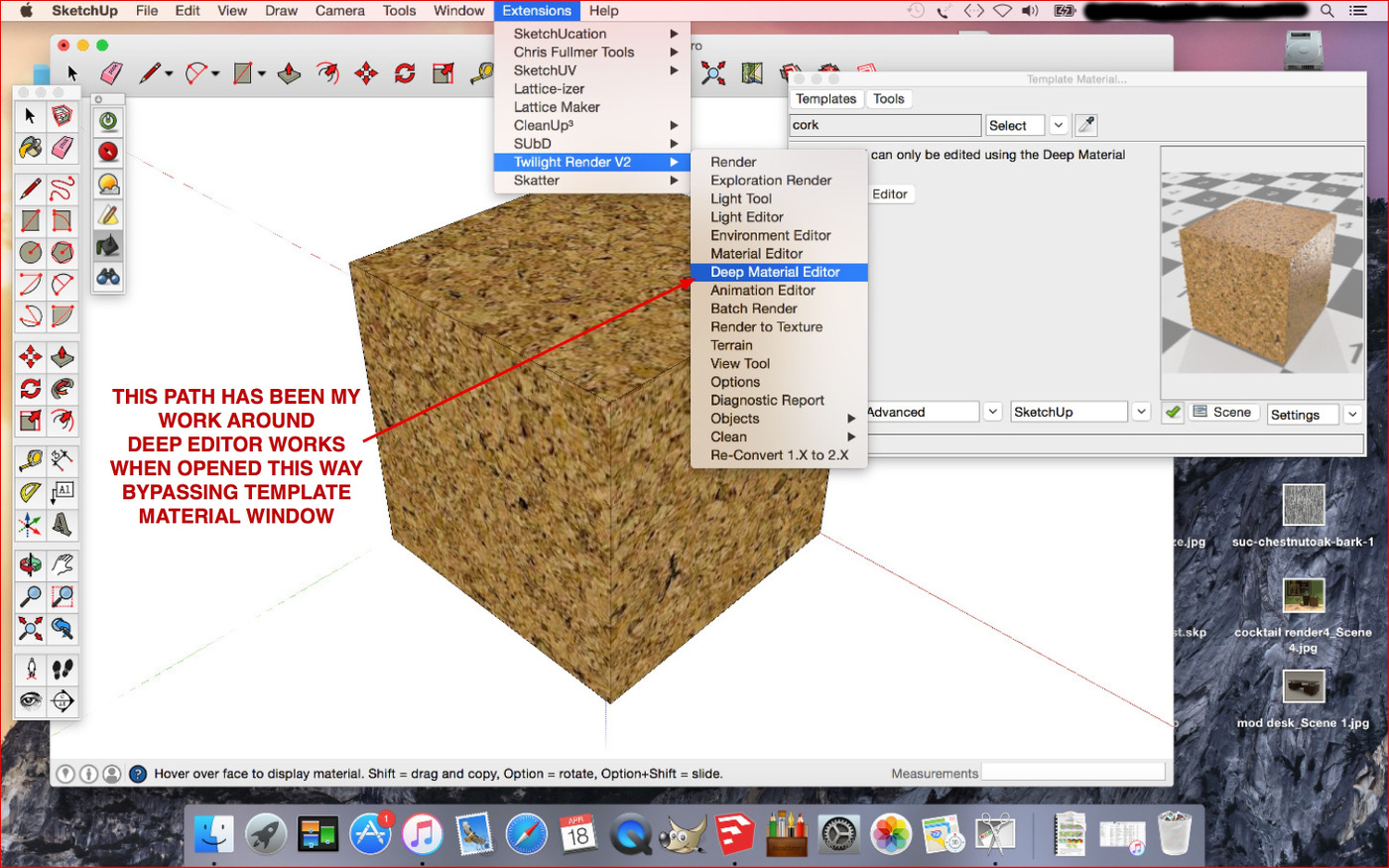Choose the Pan hand tool
The width and height of the screenshot is (1389, 868).
click(63, 564)
